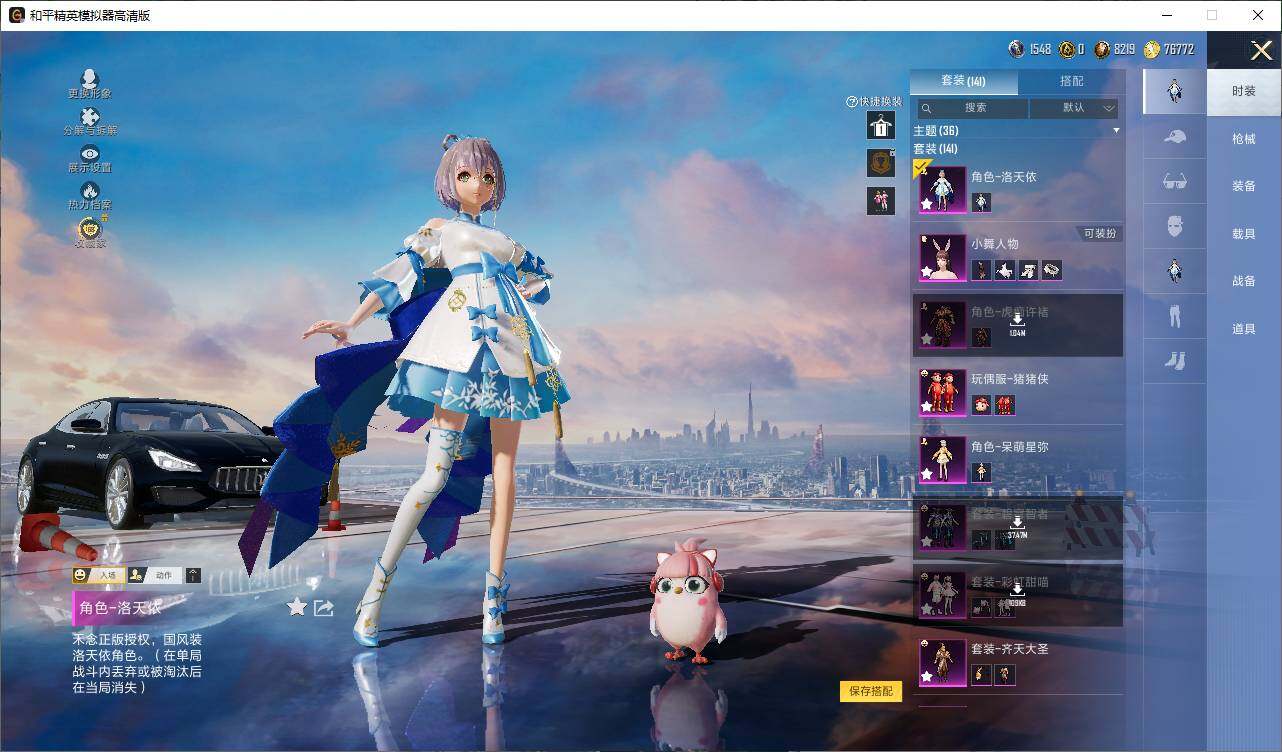This screenshot has width=1282, height=752.
Task: Select the face mask category icon
Action: [x=1175, y=226]
